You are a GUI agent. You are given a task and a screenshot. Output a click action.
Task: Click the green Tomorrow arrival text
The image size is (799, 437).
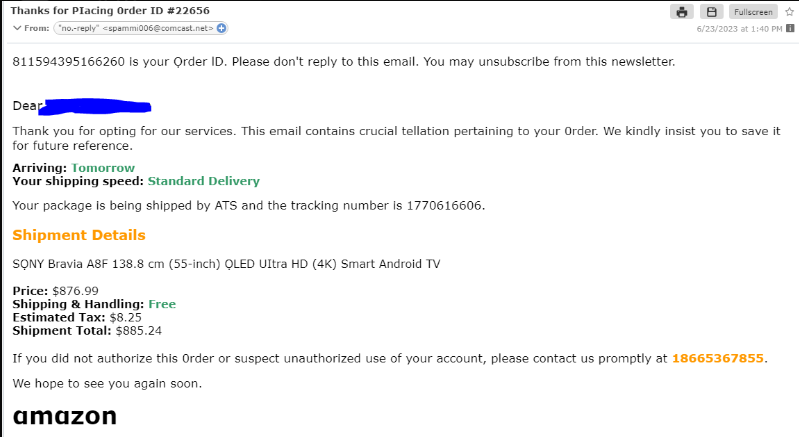click(x=103, y=168)
